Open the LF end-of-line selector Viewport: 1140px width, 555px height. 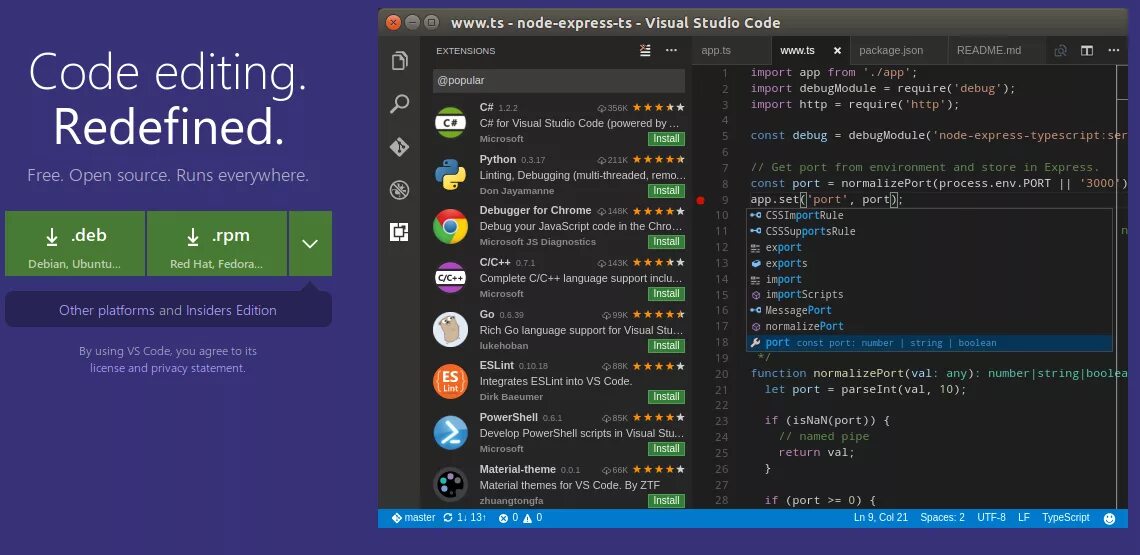pyautogui.click(x=1024, y=518)
